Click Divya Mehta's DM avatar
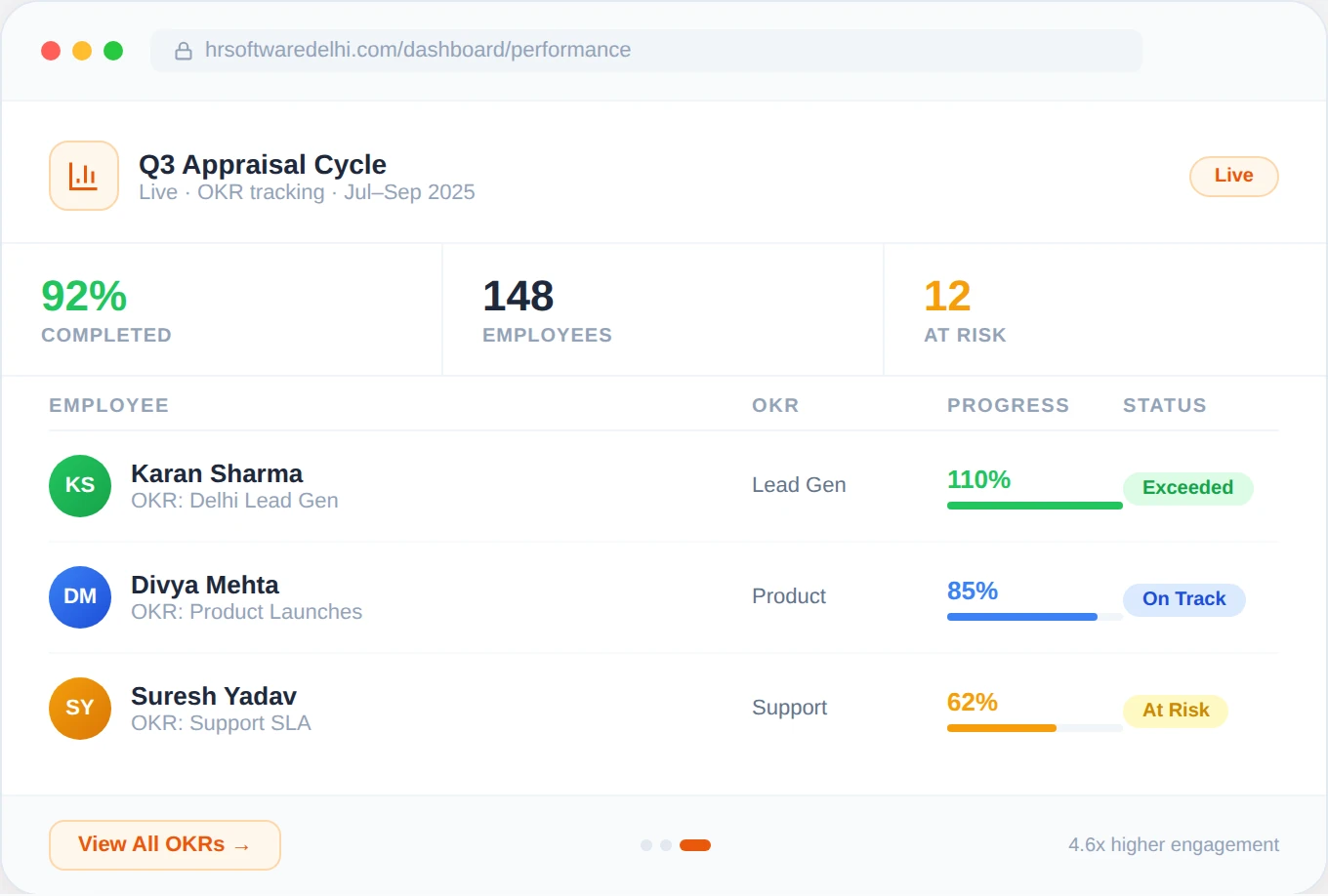Screen dimensions: 1328x896 point(79,596)
